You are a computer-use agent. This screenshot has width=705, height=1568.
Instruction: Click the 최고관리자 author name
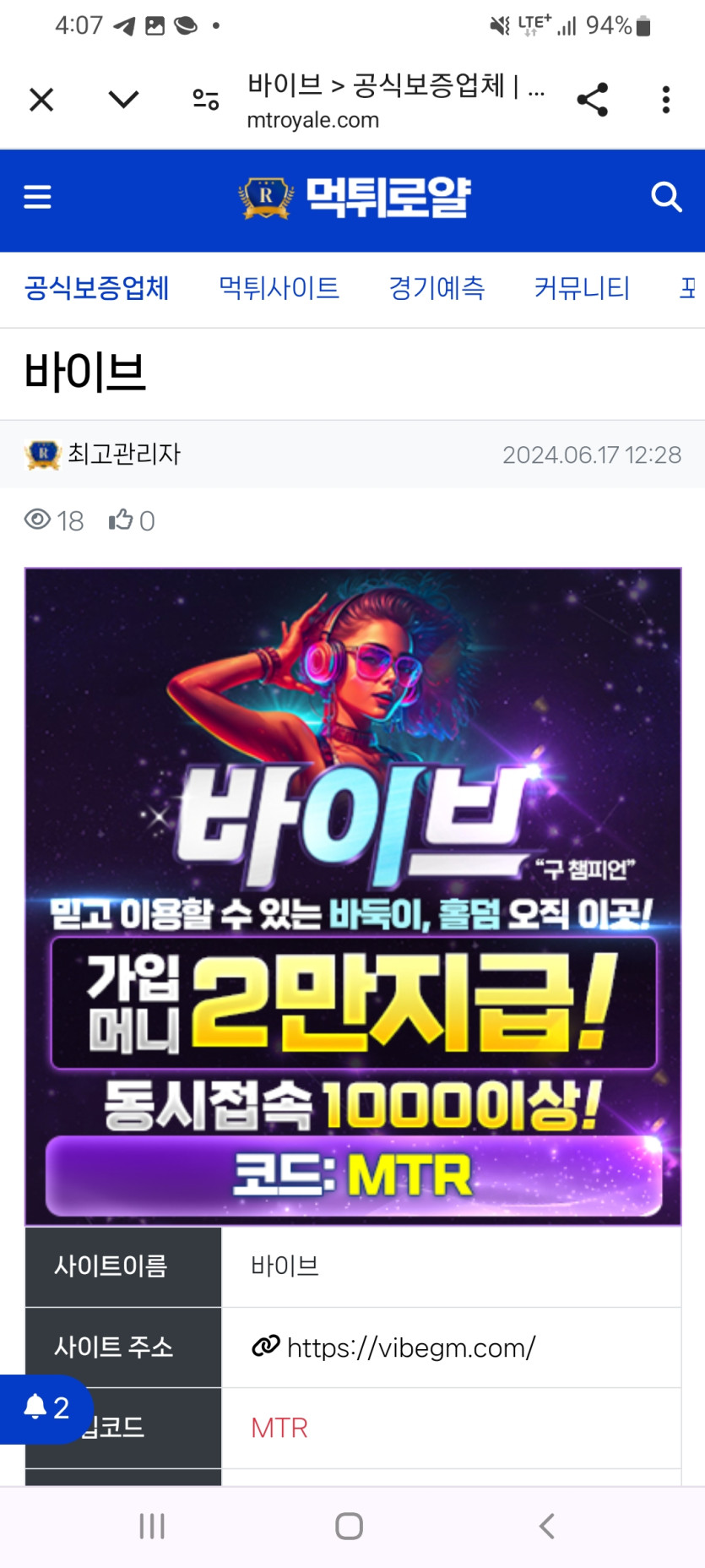coord(124,455)
